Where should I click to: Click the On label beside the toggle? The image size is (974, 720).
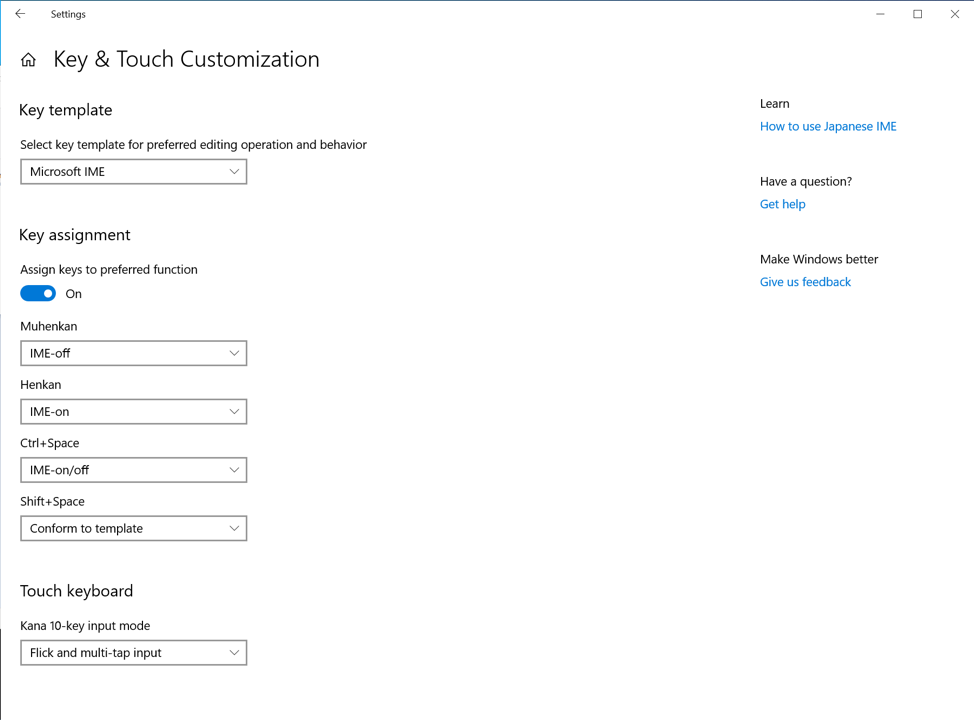pyautogui.click(x=74, y=294)
